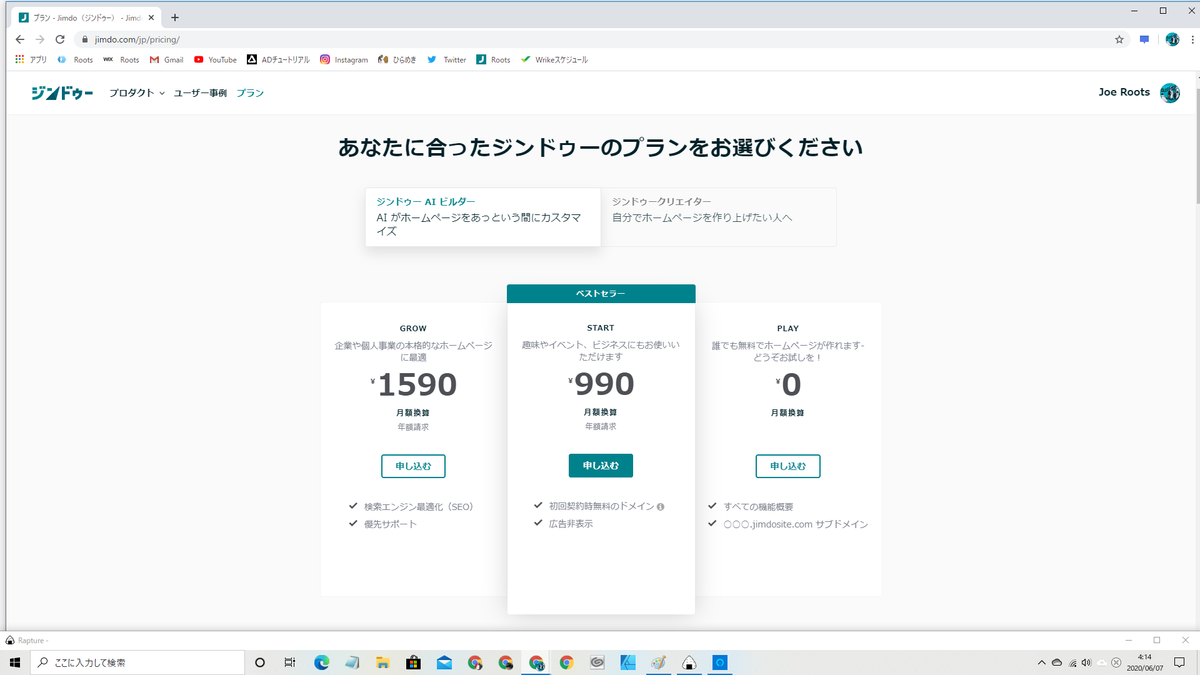Open Task View in the taskbar
1200x675 pixels.
290,662
